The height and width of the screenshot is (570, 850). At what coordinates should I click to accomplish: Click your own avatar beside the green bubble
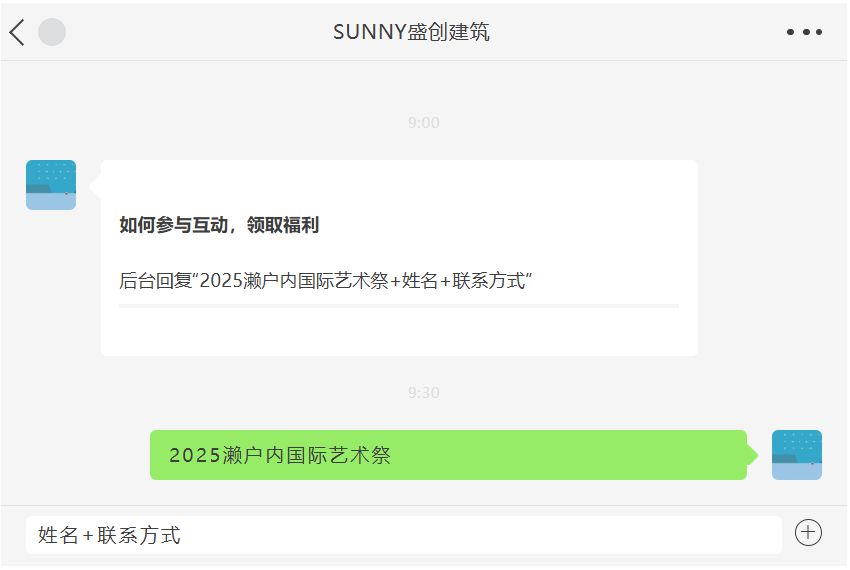[x=797, y=455]
